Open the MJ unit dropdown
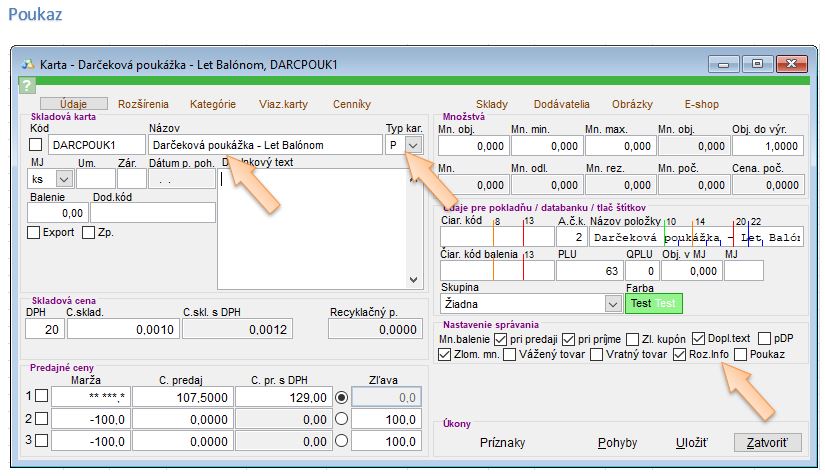The height and width of the screenshot is (476, 825). pyautogui.click(x=63, y=179)
